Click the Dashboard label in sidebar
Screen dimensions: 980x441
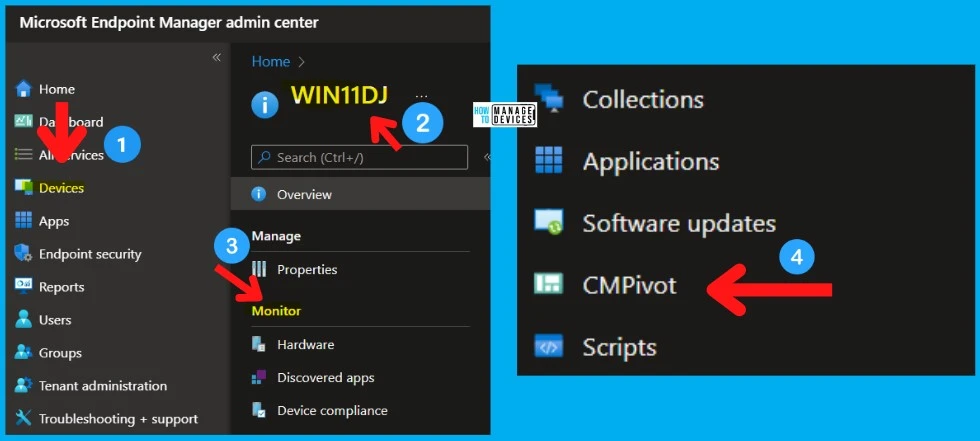tap(71, 122)
